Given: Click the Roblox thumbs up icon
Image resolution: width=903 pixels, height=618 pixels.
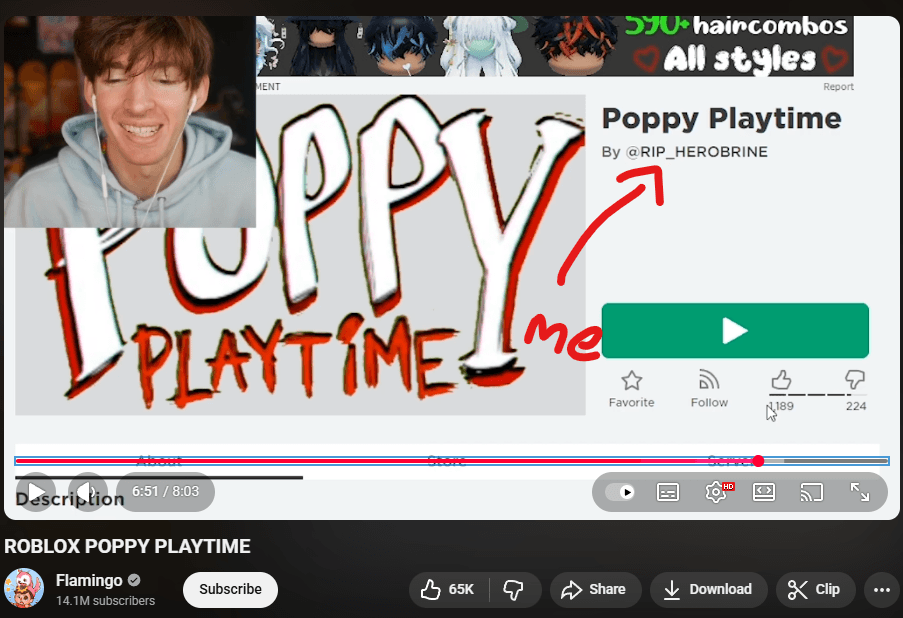Looking at the screenshot, I should tap(781, 380).
